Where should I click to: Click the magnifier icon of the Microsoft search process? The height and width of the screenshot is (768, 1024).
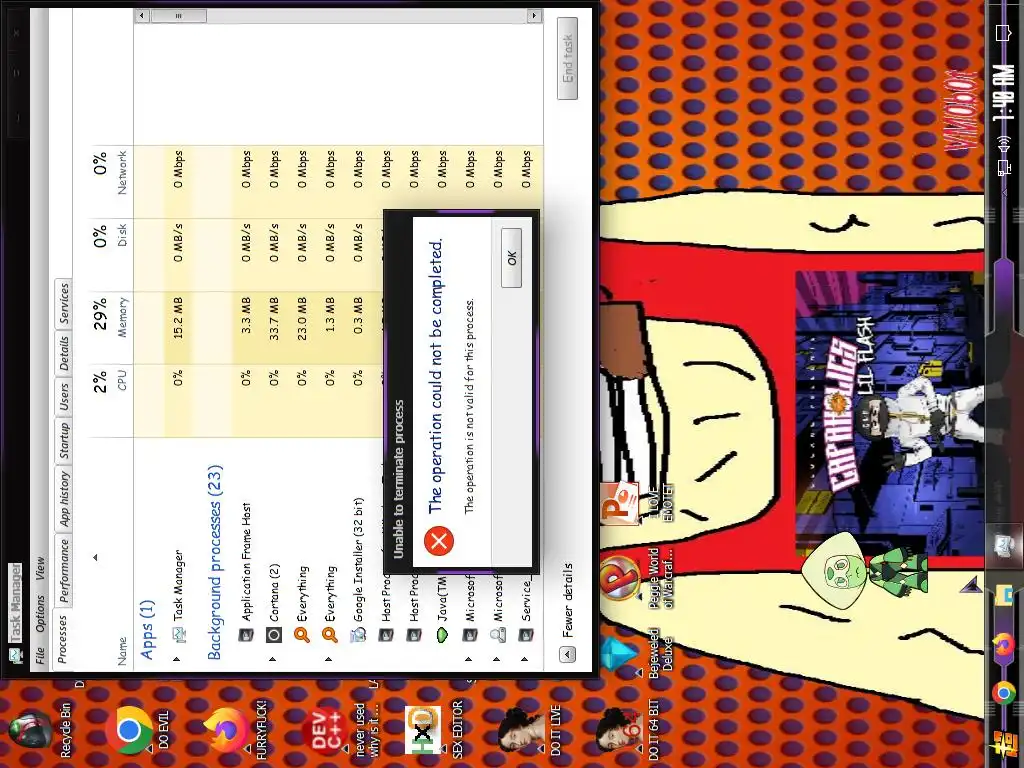pyautogui.click(x=498, y=634)
